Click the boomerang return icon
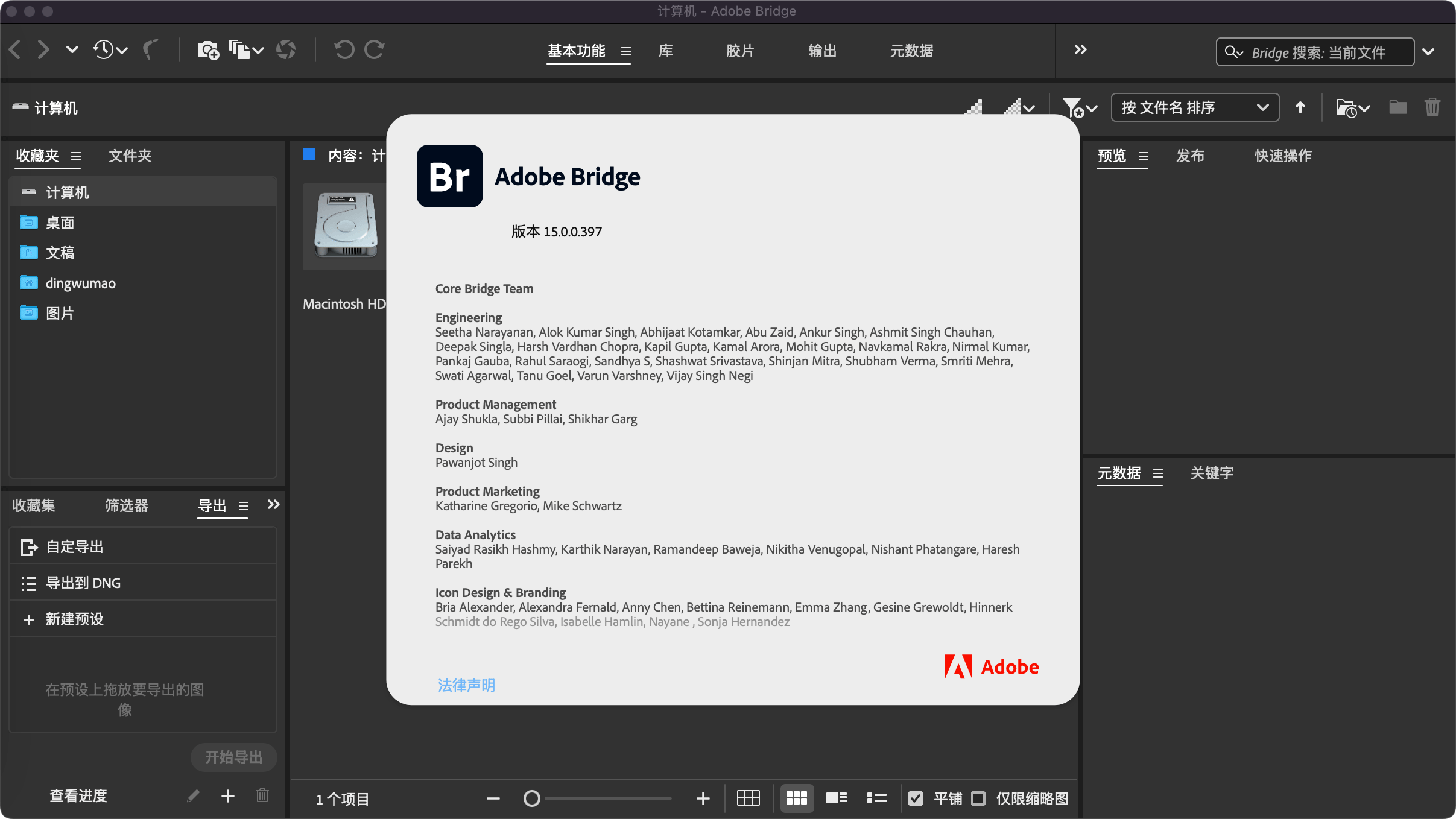1456x819 pixels. [x=150, y=50]
